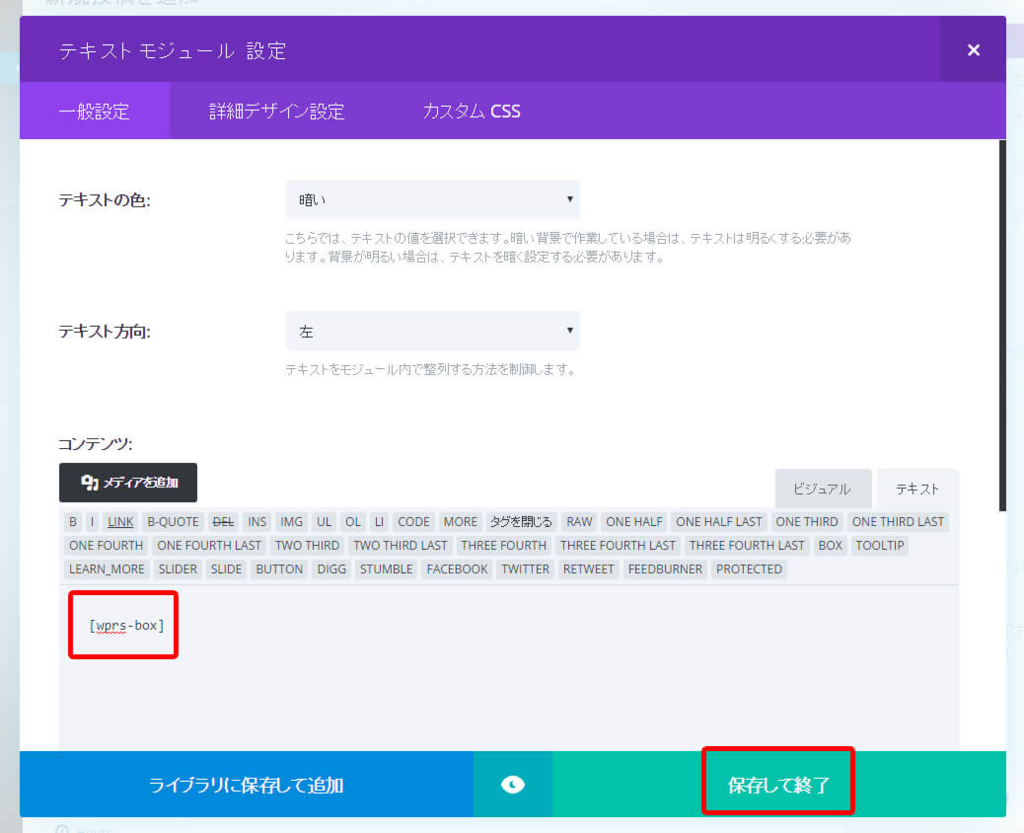
Task: Open the カスタム CSS tab
Action: click(471, 111)
